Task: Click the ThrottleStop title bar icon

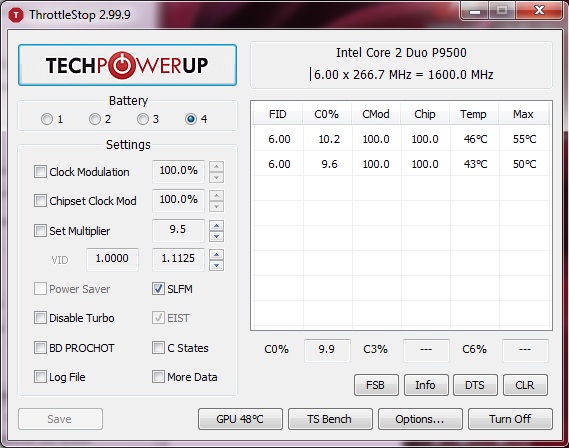Action: point(16,15)
